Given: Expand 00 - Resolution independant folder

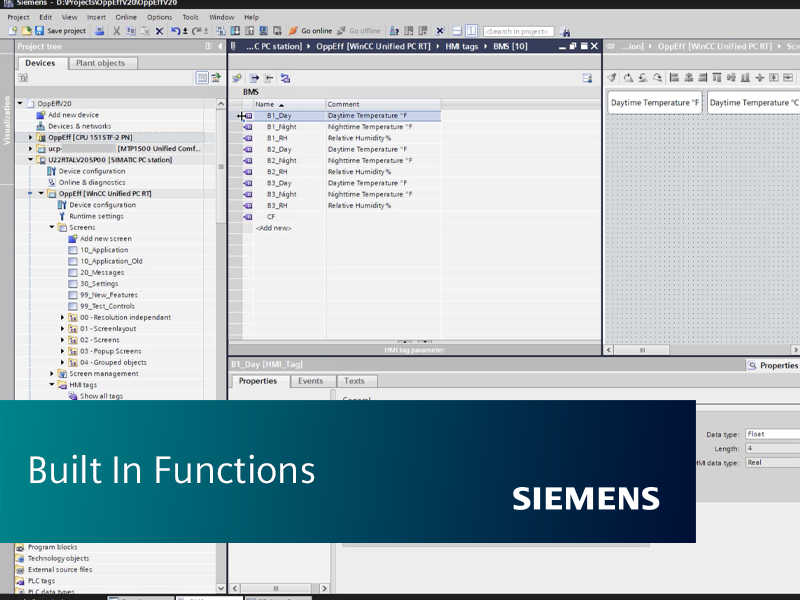Looking at the screenshot, I should tap(63, 317).
